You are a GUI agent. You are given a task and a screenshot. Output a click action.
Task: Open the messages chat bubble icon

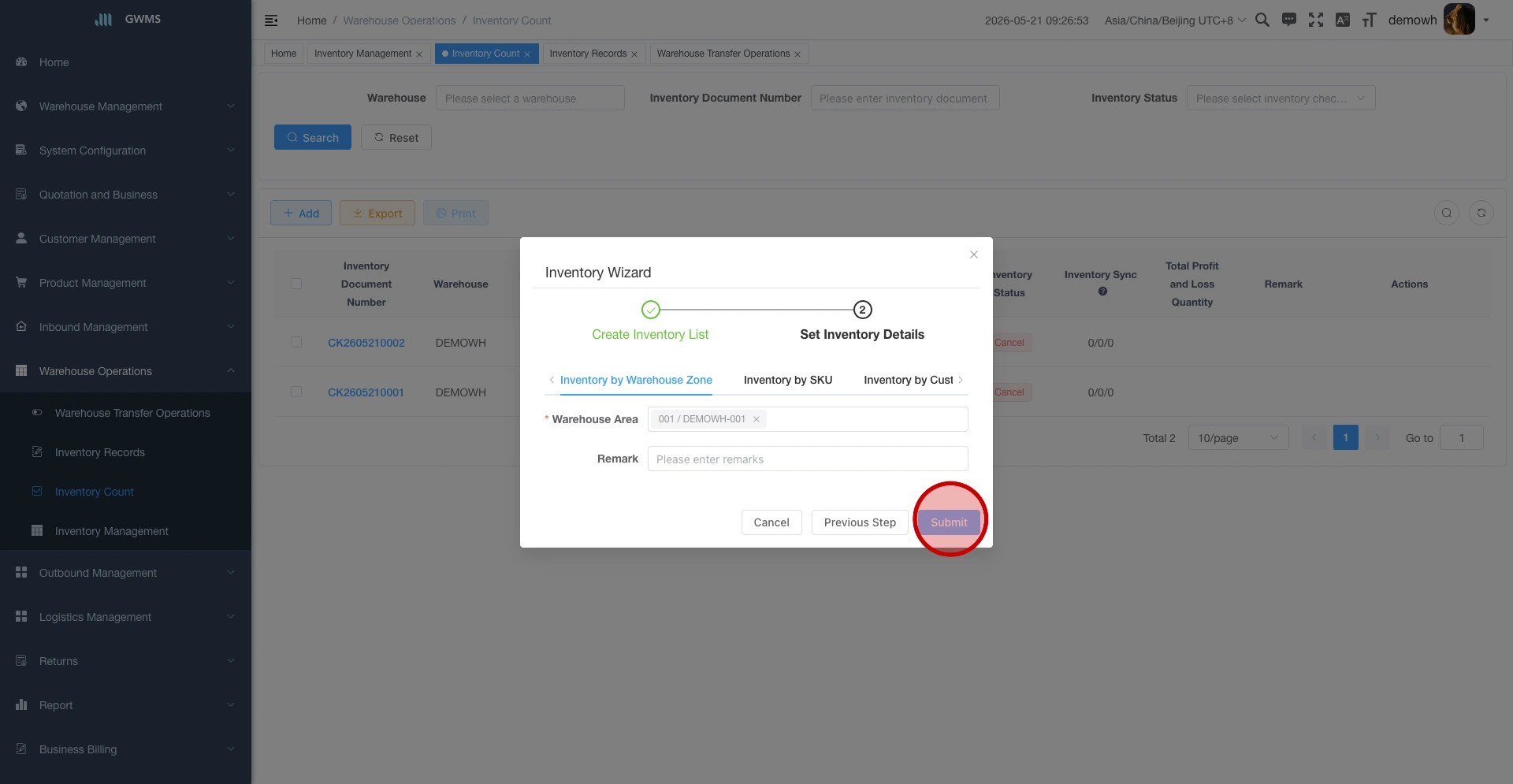(x=1289, y=20)
